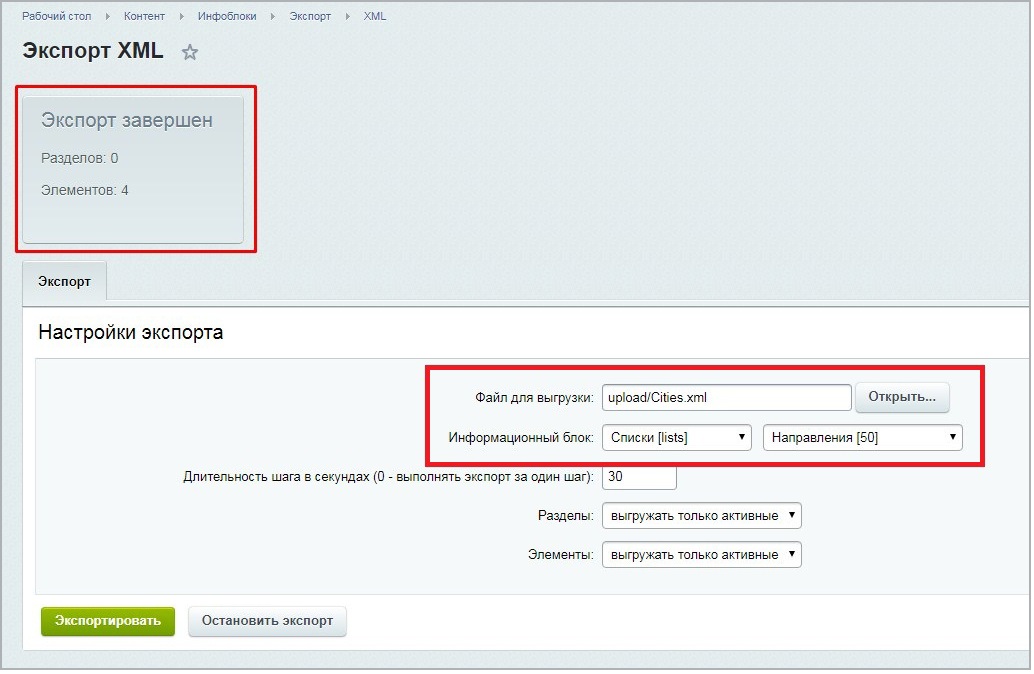1034x674 pixels.
Task: Expand the Списки [lists] type dropdown
Action: coord(676,437)
